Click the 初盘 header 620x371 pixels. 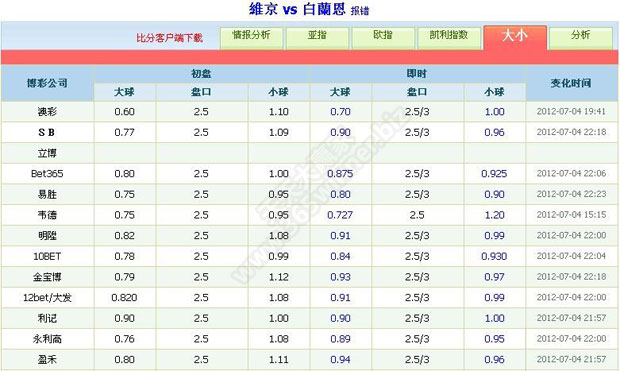(201, 74)
